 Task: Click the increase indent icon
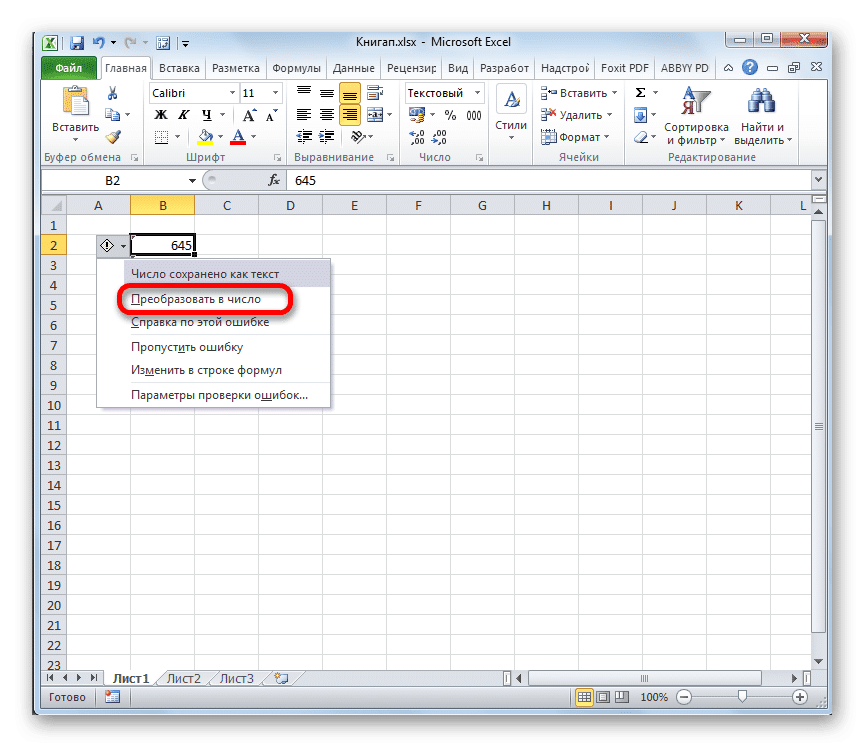coord(327,137)
